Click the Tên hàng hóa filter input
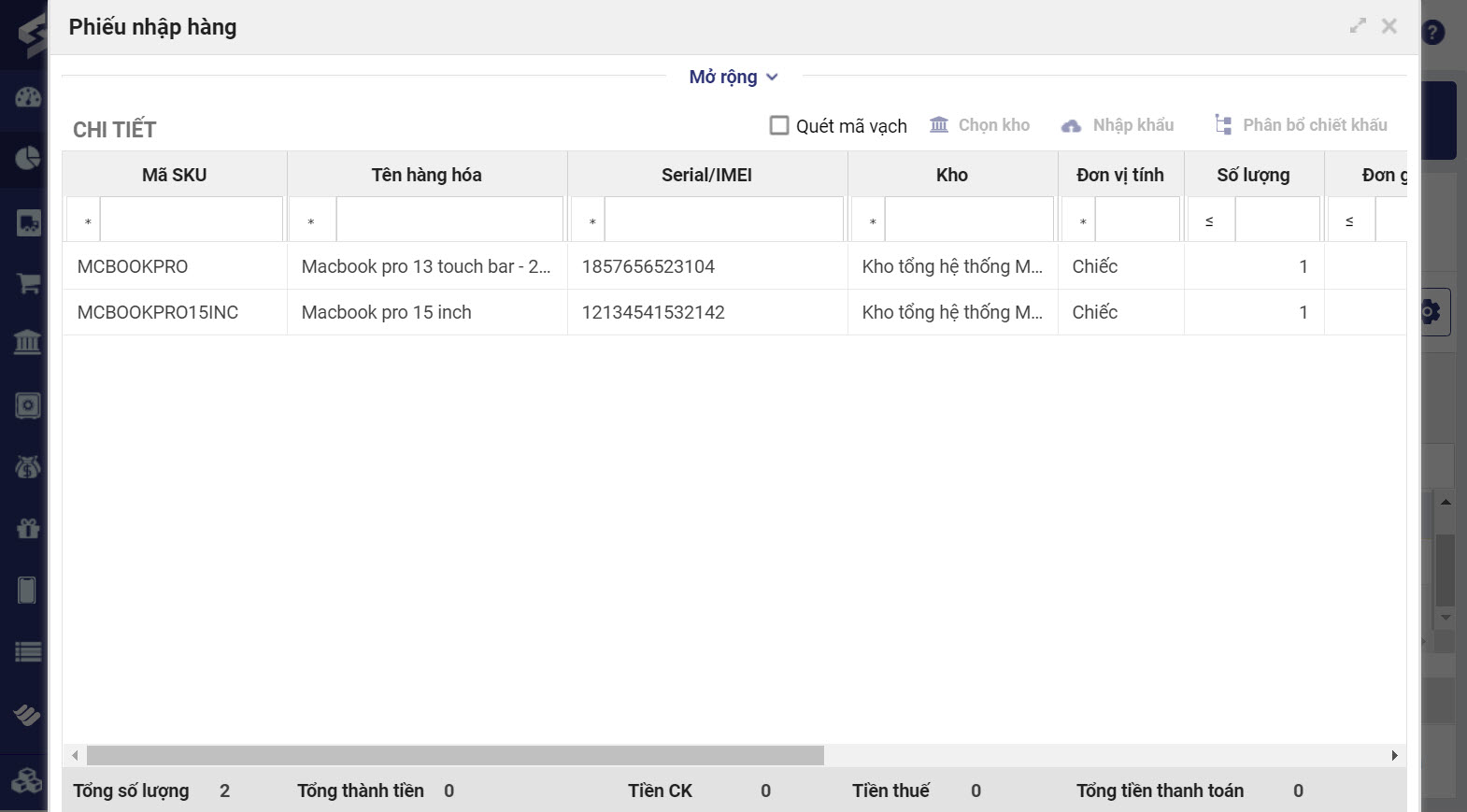The width and height of the screenshot is (1467, 812). coord(449,221)
